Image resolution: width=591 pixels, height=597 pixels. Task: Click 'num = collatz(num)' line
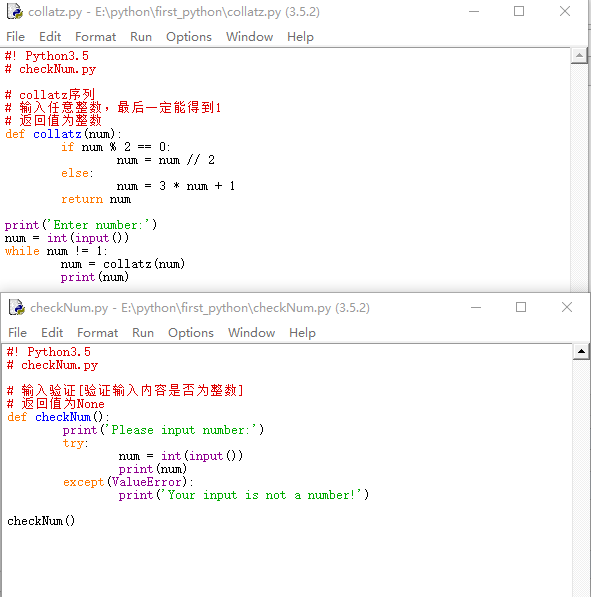[x=123, y=264]
